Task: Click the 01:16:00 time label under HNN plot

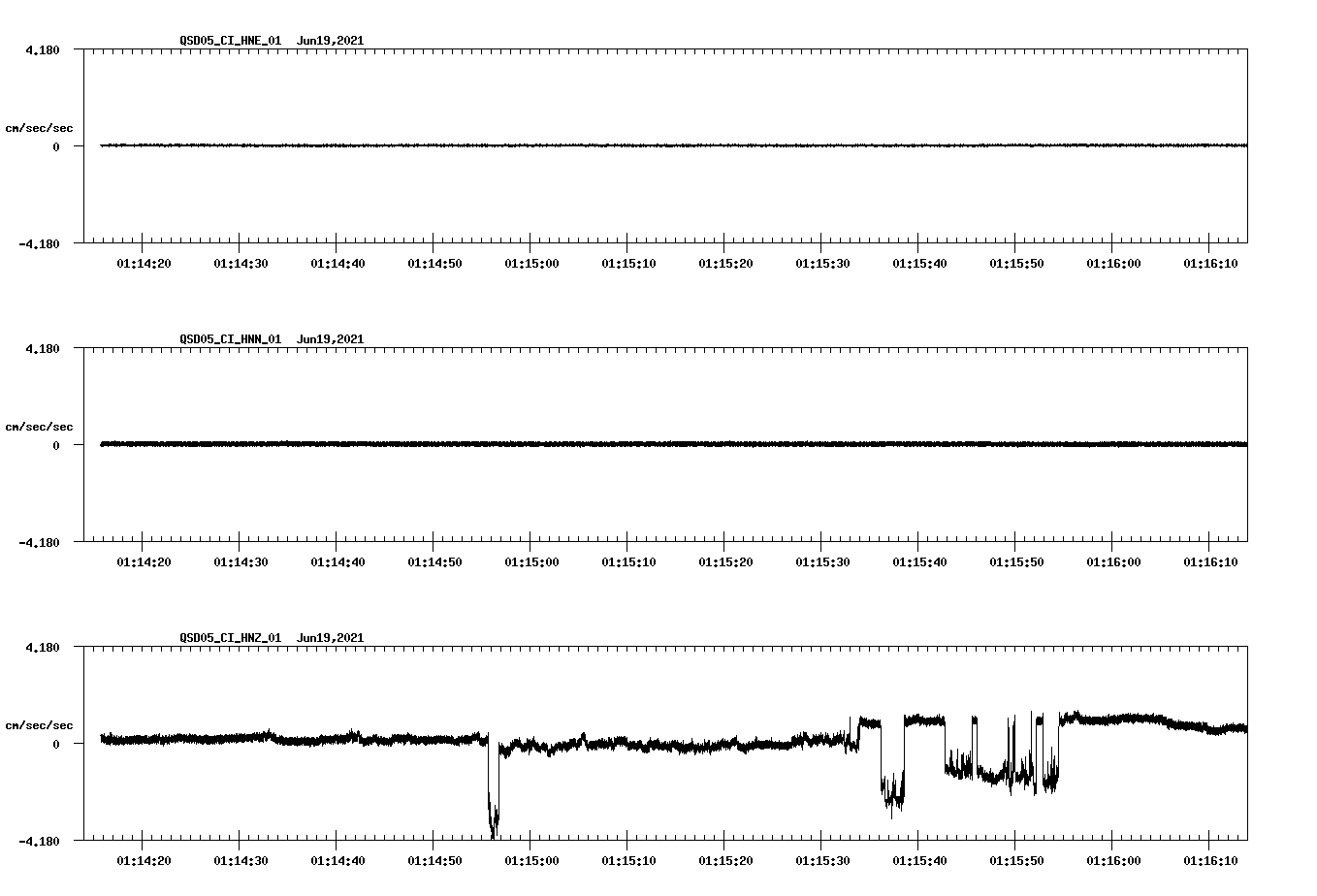Action: 1113,562
